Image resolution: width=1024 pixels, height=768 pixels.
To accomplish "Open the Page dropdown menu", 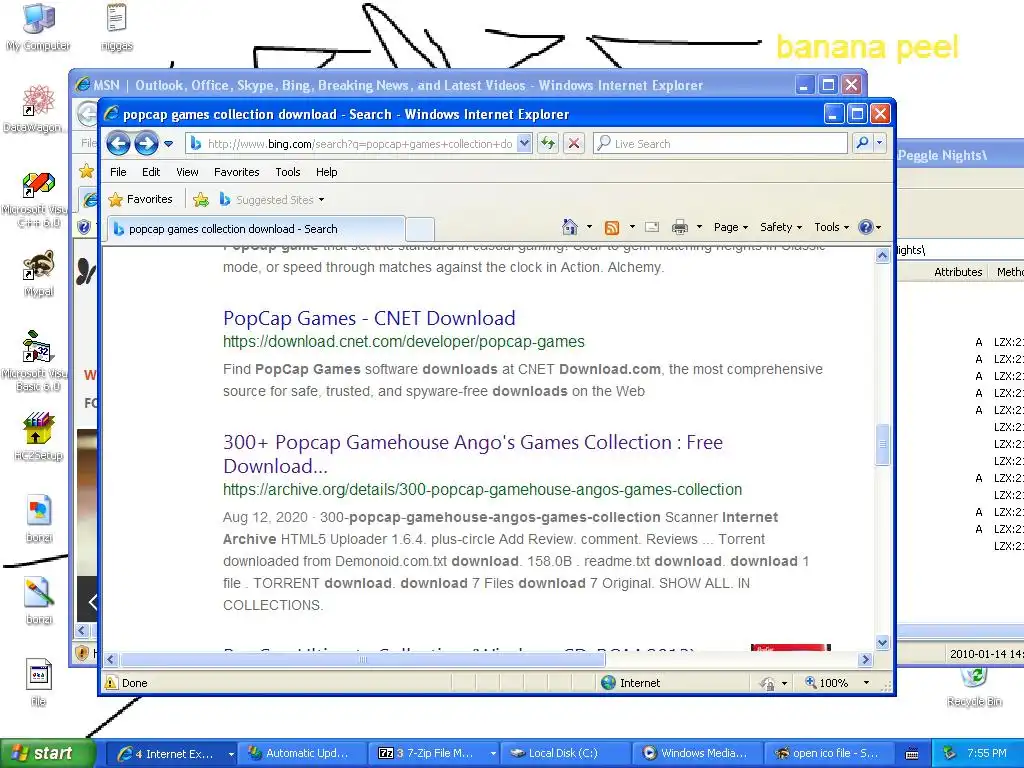I will click(730, 227).
